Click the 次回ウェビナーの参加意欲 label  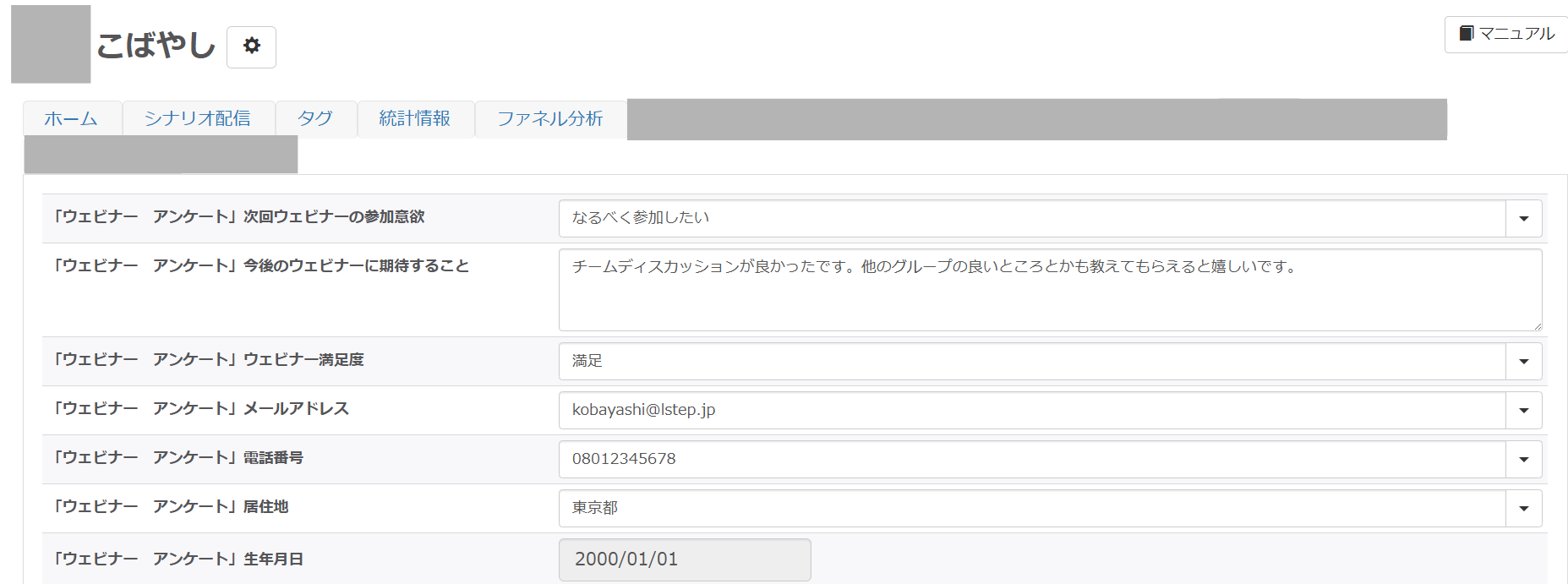[238, 217]
